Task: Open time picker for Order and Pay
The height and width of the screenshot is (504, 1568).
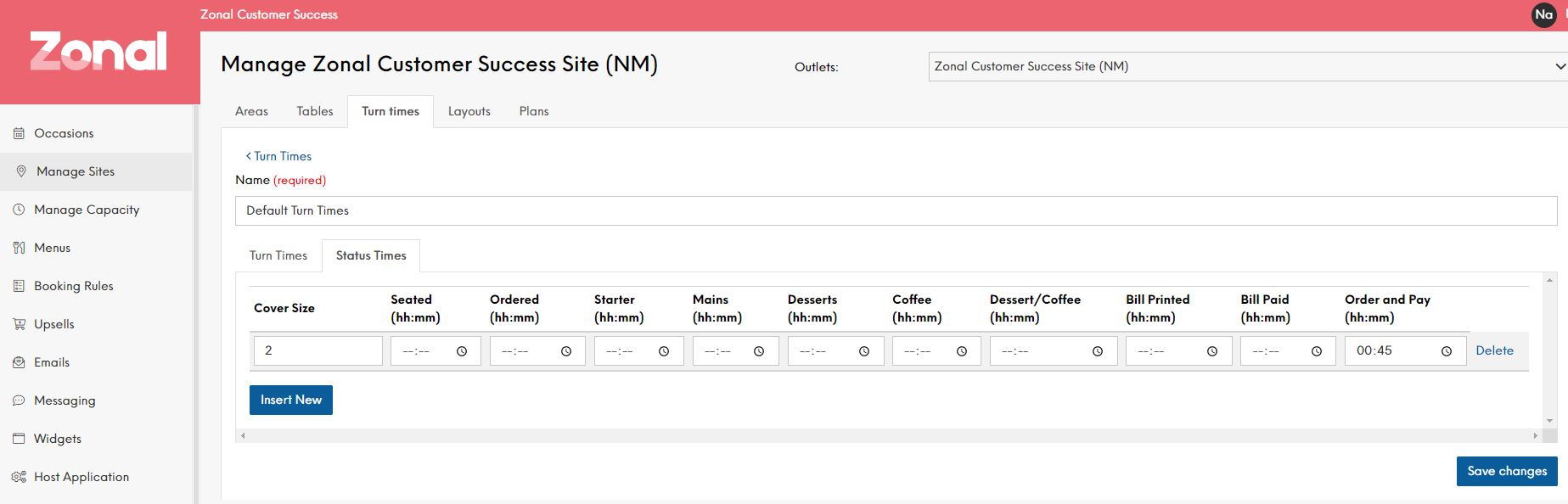Action: [1447, 351]
